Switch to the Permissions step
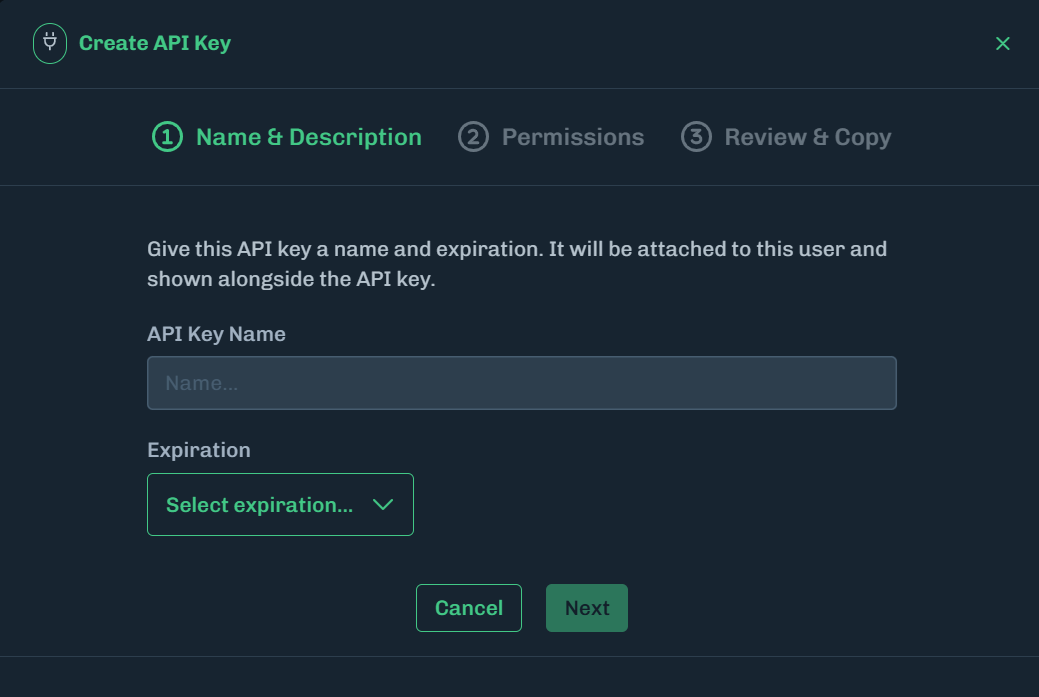 coord(574,137)
